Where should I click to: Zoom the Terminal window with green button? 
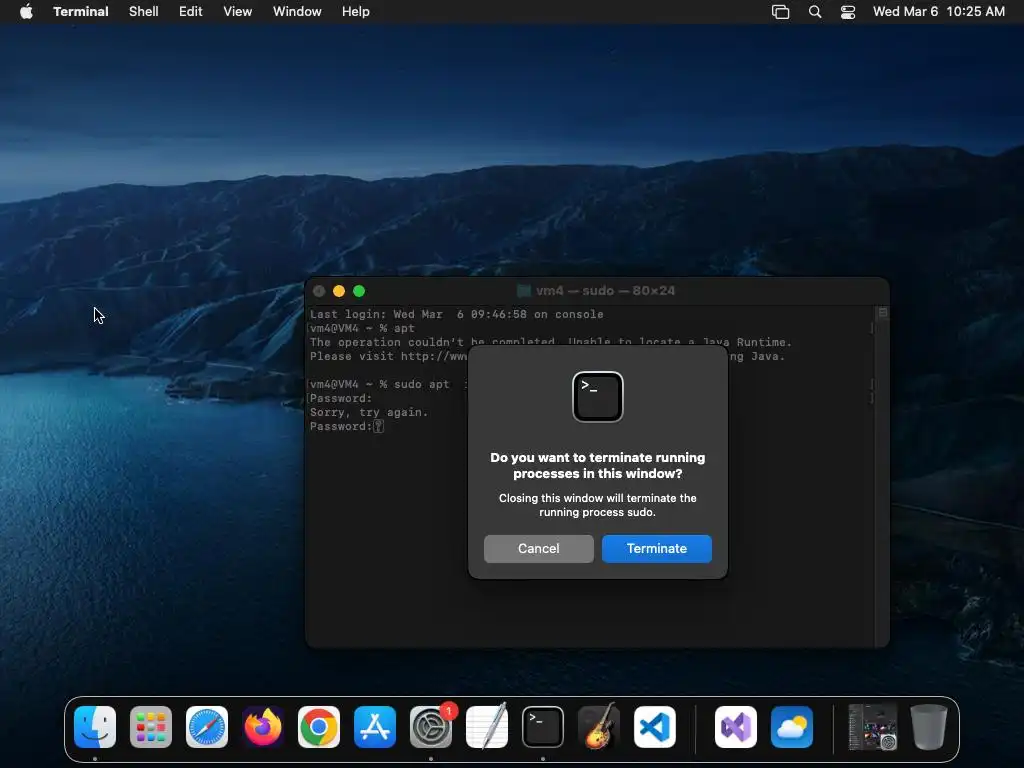(359, 291)
